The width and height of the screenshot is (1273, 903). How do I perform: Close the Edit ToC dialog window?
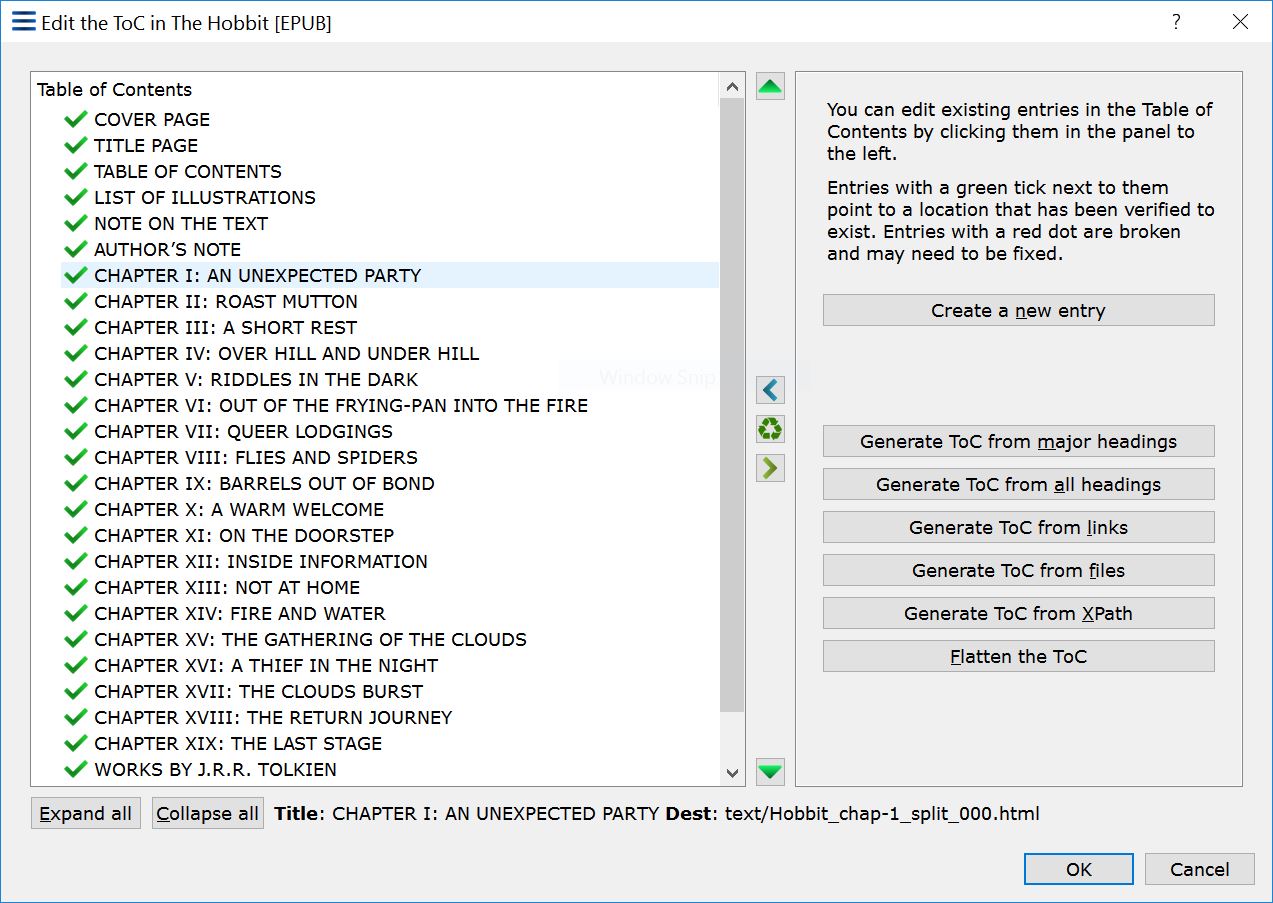(x=1240, y=21)
